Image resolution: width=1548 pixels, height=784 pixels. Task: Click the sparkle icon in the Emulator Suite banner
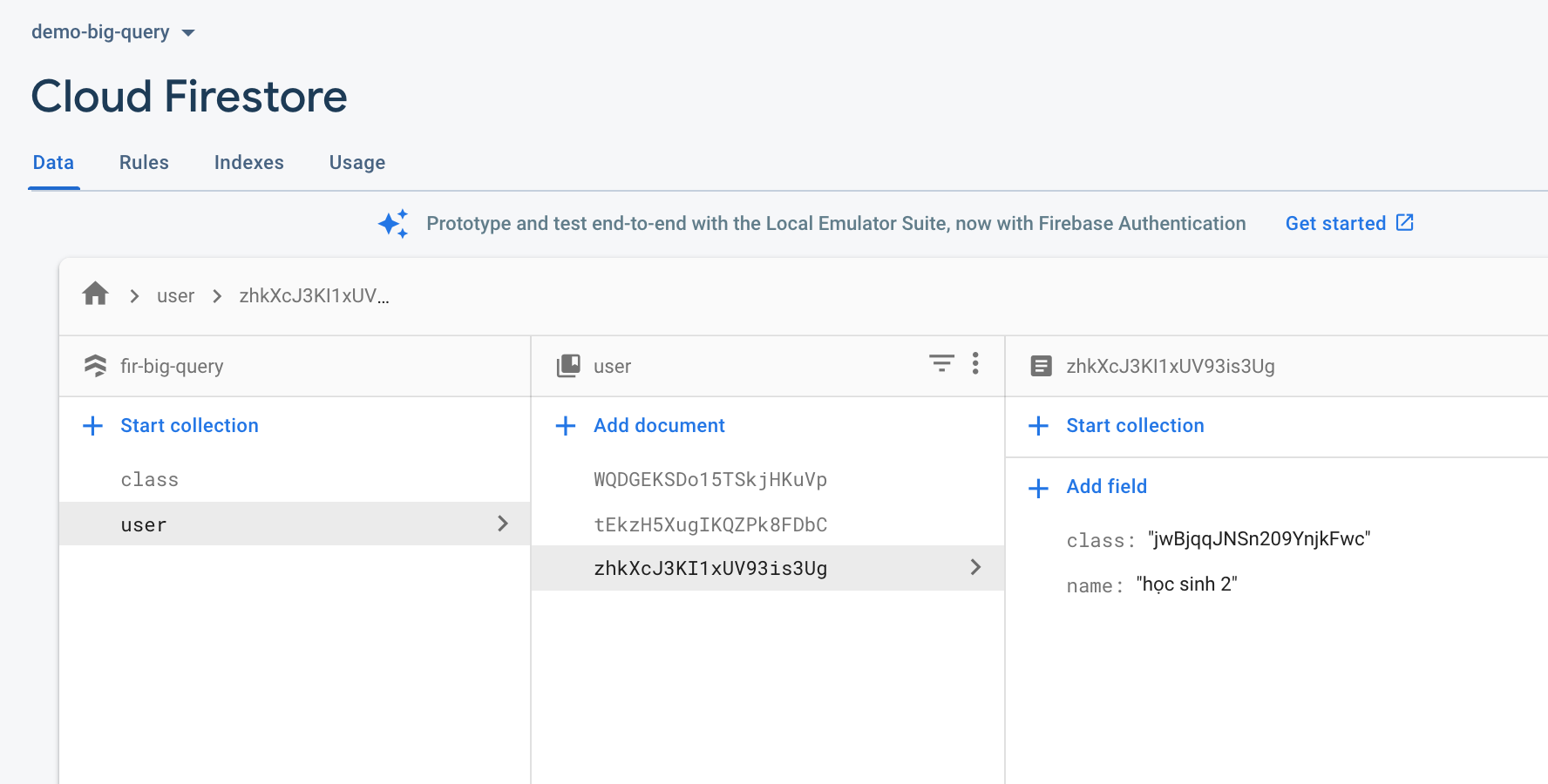click(393, 223)
